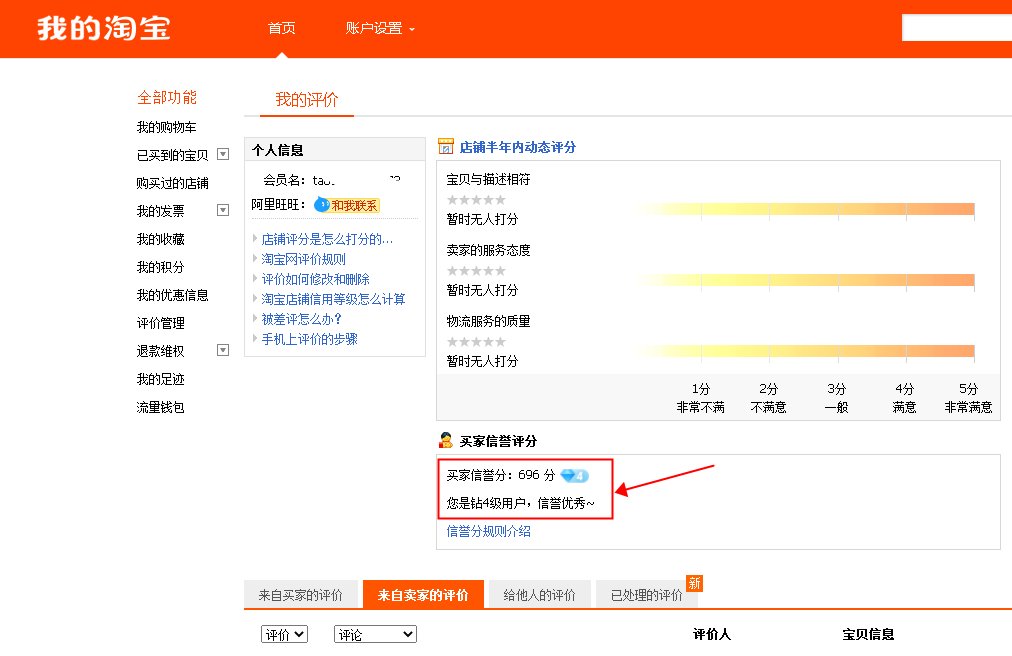Switch to the 给他人的评价 tab
The width and height of the screenshot is (1012, 656).
[539, 593]
